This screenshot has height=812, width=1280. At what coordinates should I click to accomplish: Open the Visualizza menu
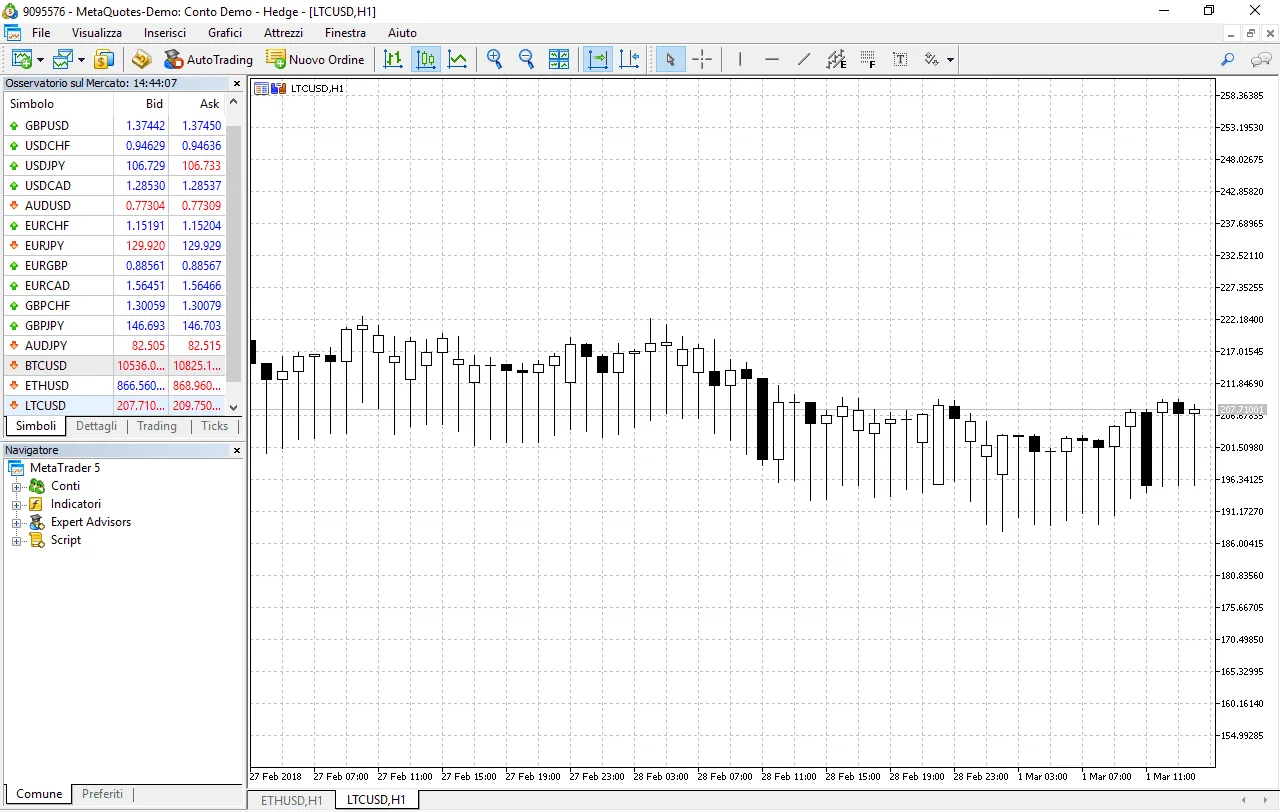coord(97,33)
